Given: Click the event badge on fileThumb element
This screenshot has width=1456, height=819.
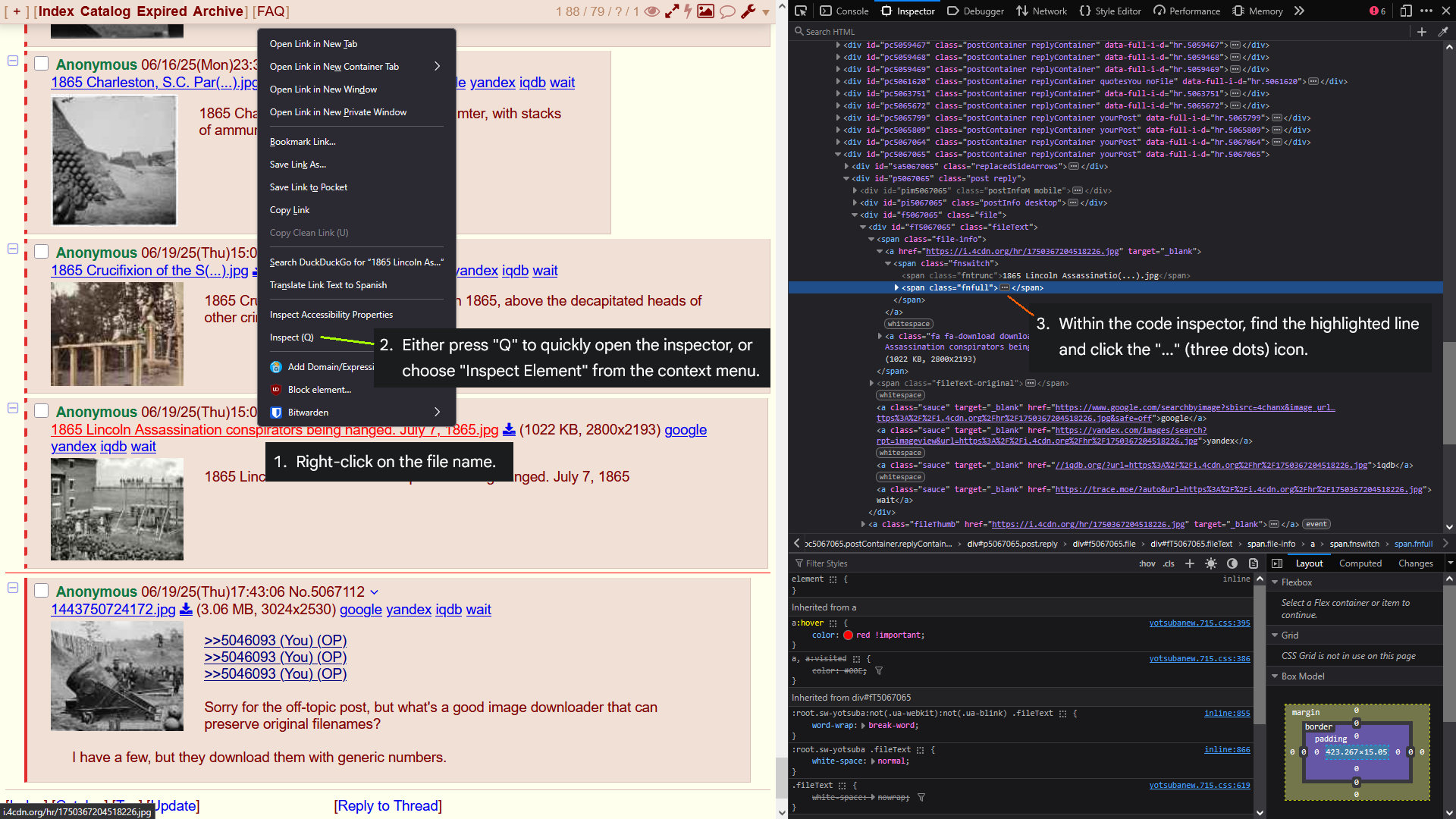Looking at the screenshot, I should pyautogui.click(x=1316, y=524).
